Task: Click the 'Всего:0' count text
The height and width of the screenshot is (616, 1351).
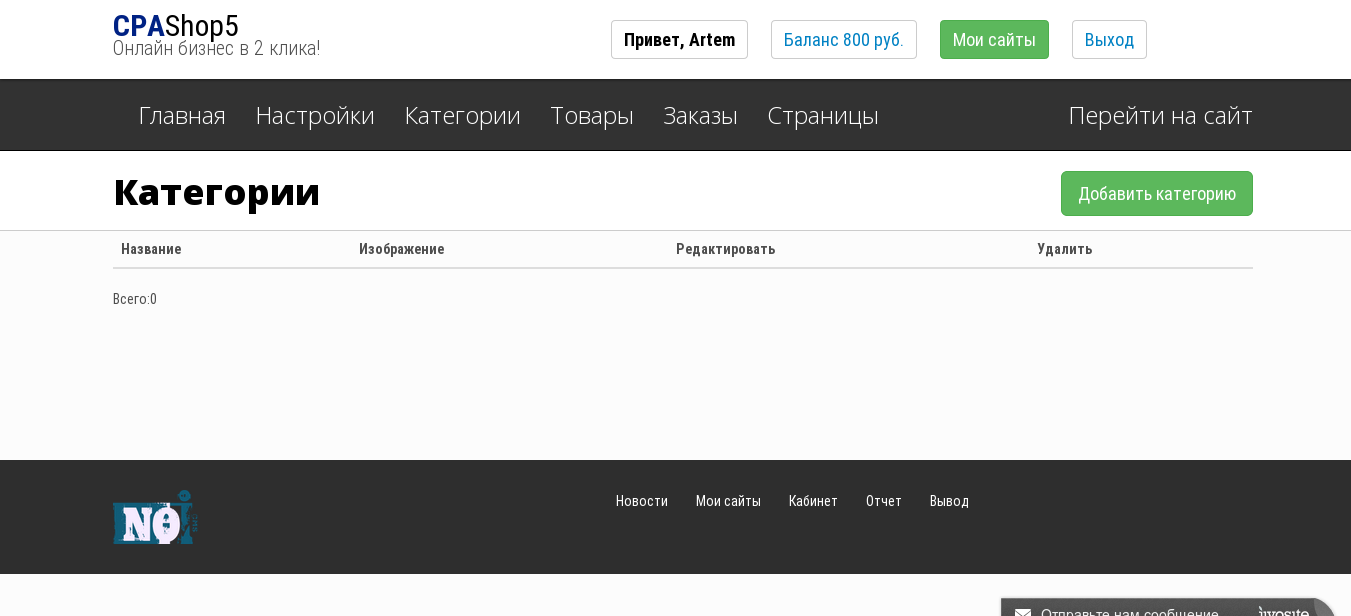Action: [135, 299]
